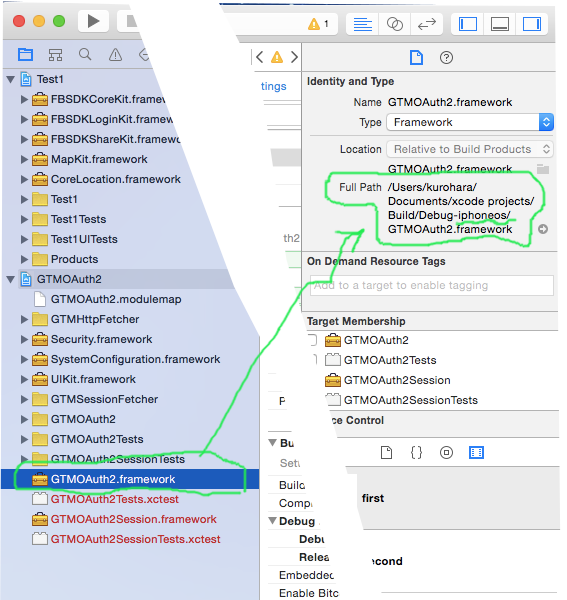The width and height of the screenshot is (567, 600).
Task: Toggle the Navigator pane visibility
Action: tap(468, 24)
